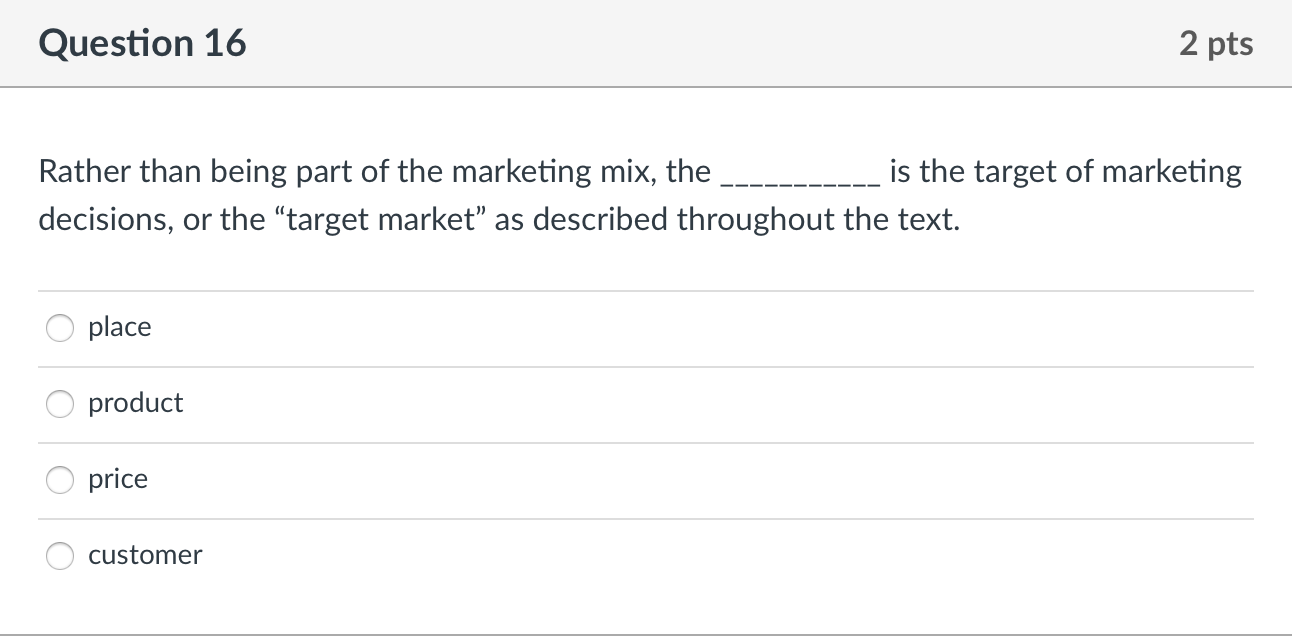1292x636 pixels.
Task: Click the Question 16 heading
Action: point(142,42)
